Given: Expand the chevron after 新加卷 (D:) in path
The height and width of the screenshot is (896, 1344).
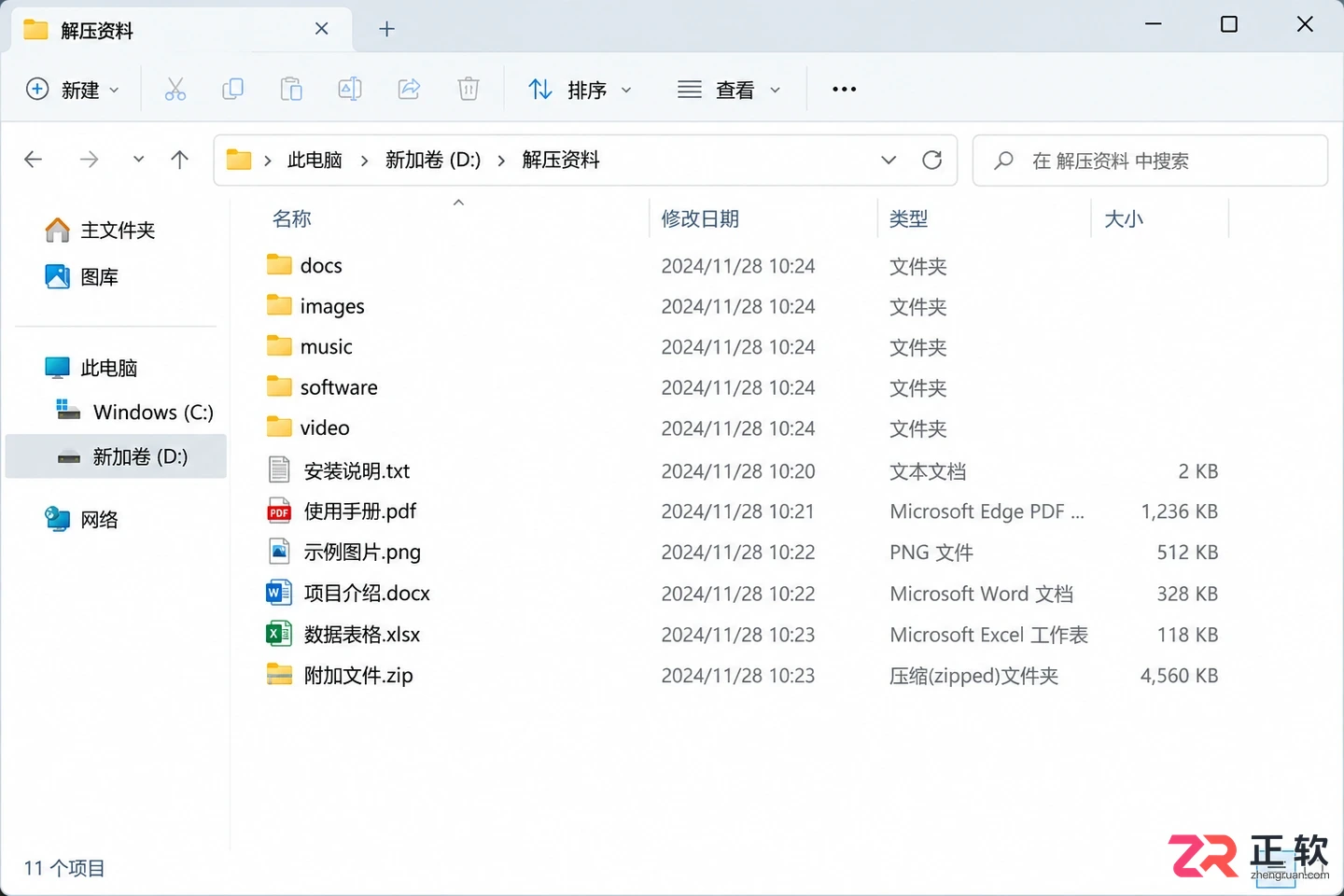Looking at the screenshot, I should click(x=501, y=161).
